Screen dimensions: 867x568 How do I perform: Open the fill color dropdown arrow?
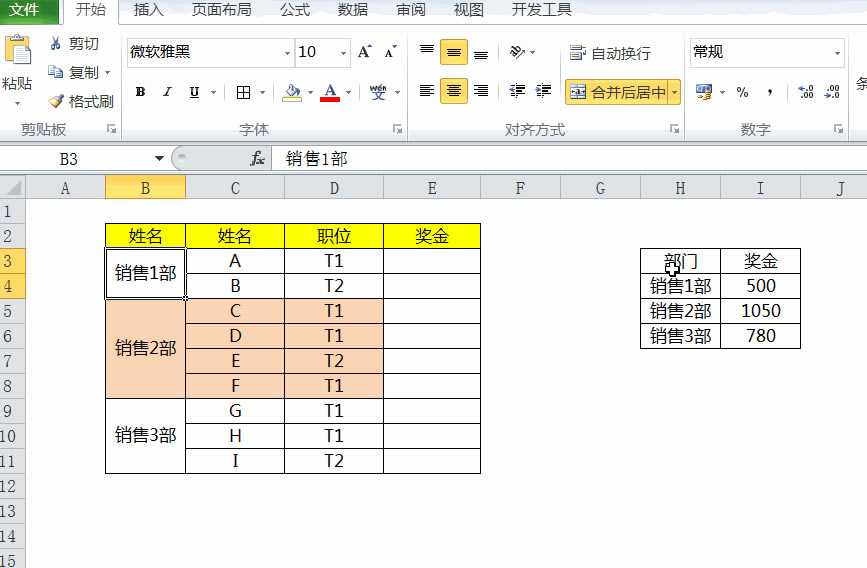[x=310, y=92]
